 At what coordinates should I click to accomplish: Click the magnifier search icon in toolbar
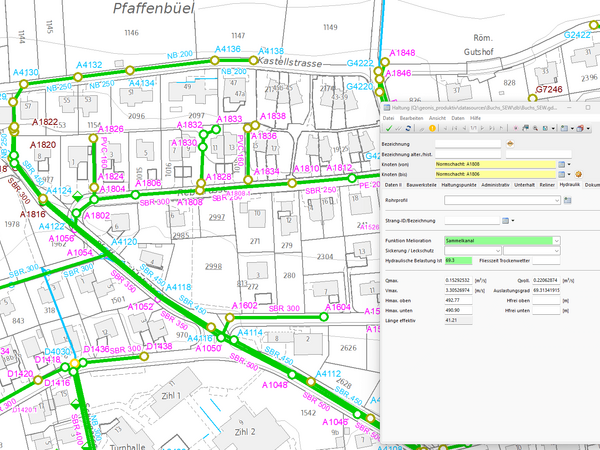pos(535,128)
